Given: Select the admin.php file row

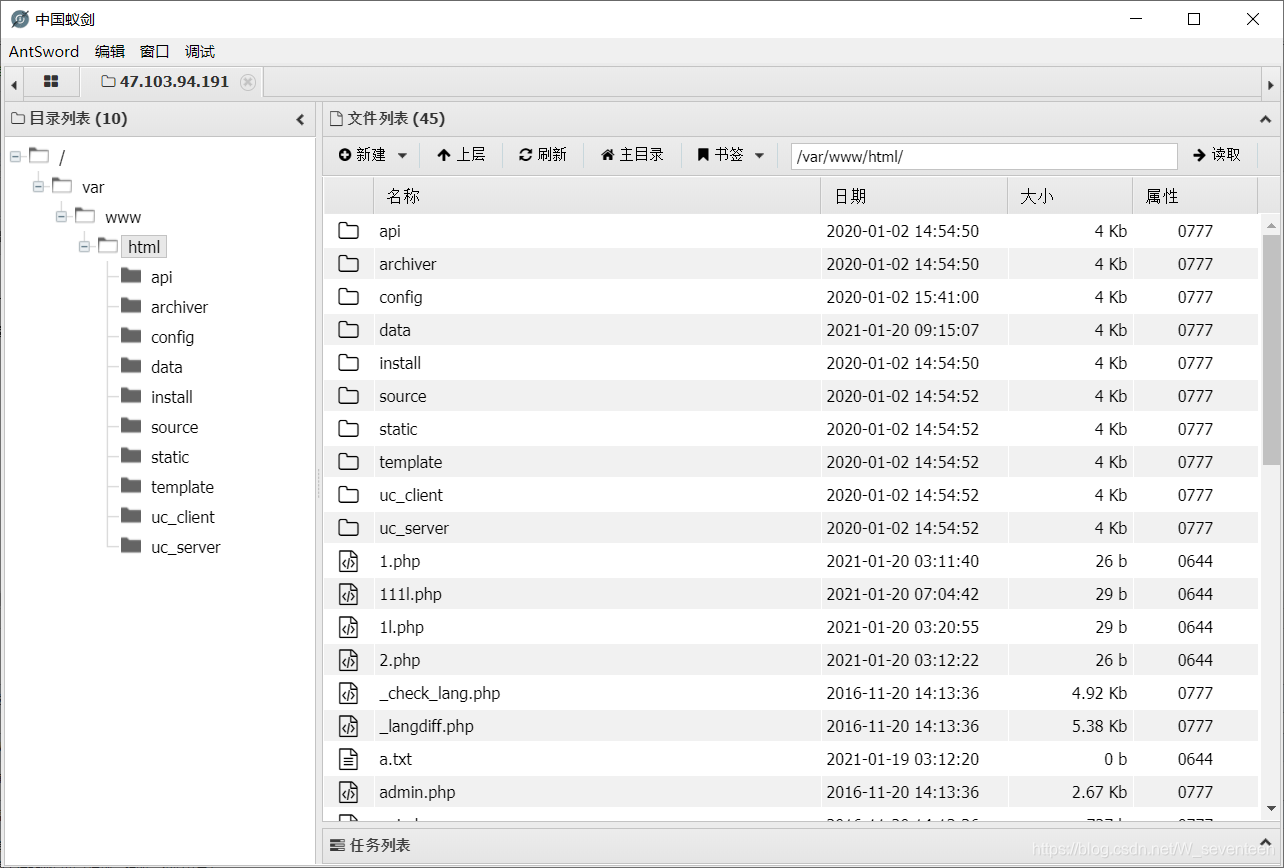Looking at the screenshot, I should pos(791,792).
